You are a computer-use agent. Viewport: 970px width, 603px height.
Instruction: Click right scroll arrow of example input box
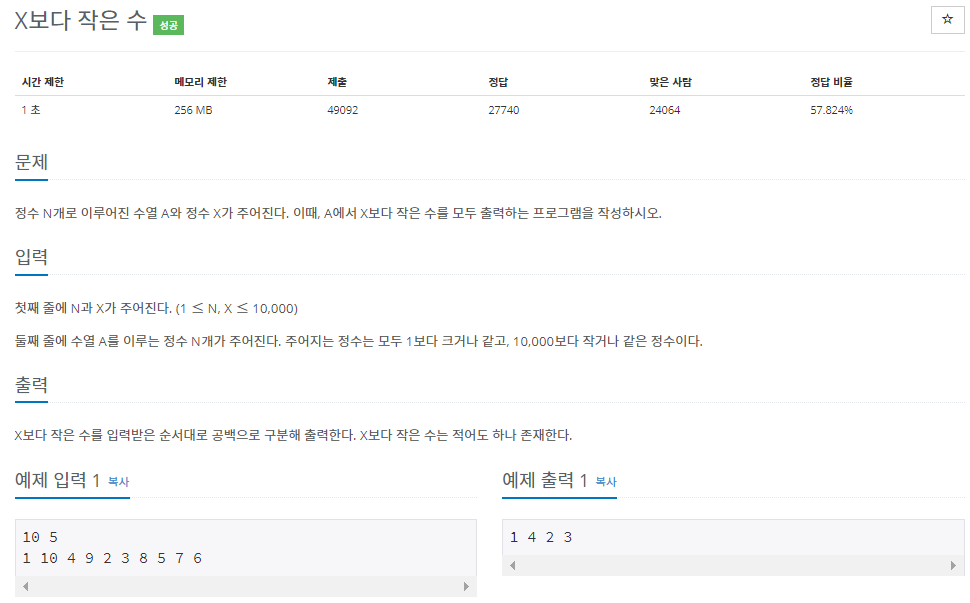pyautogui.click(x=466, y=586)
